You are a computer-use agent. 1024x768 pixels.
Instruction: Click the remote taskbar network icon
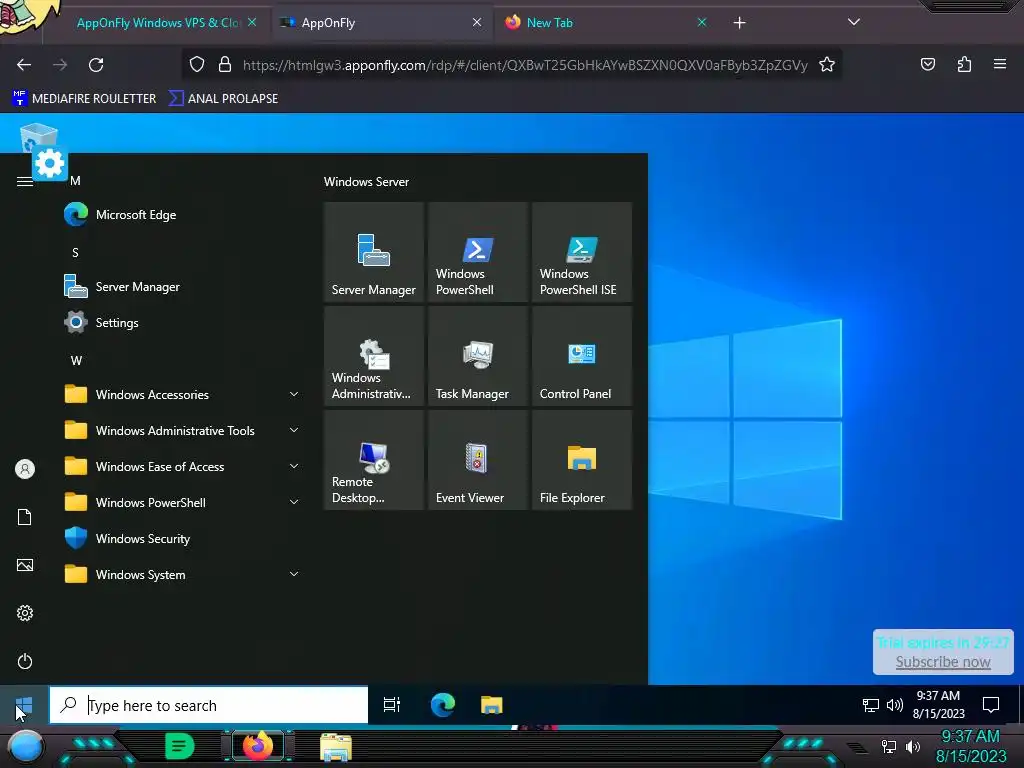pyautogui.click(x=871, y=705)
